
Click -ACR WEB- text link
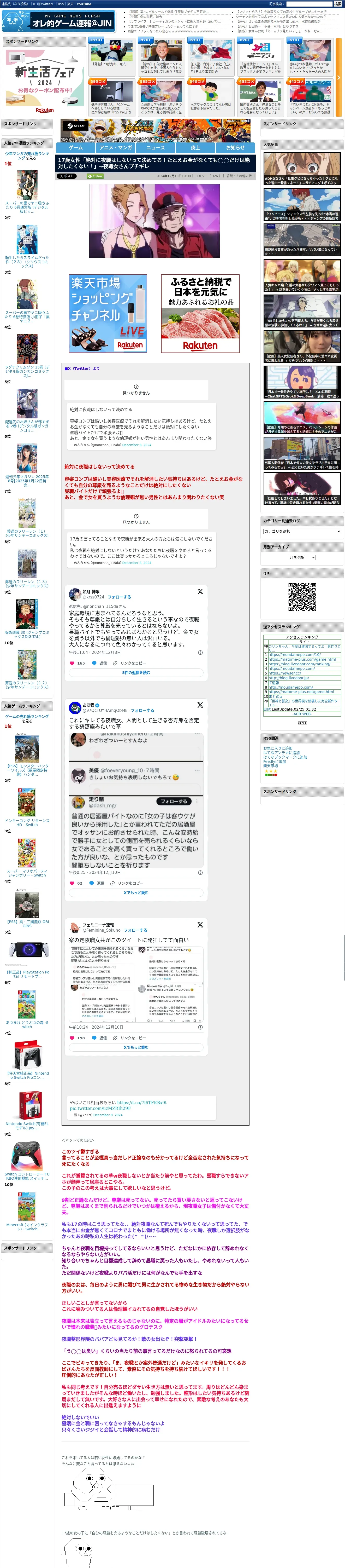[302, 713]
